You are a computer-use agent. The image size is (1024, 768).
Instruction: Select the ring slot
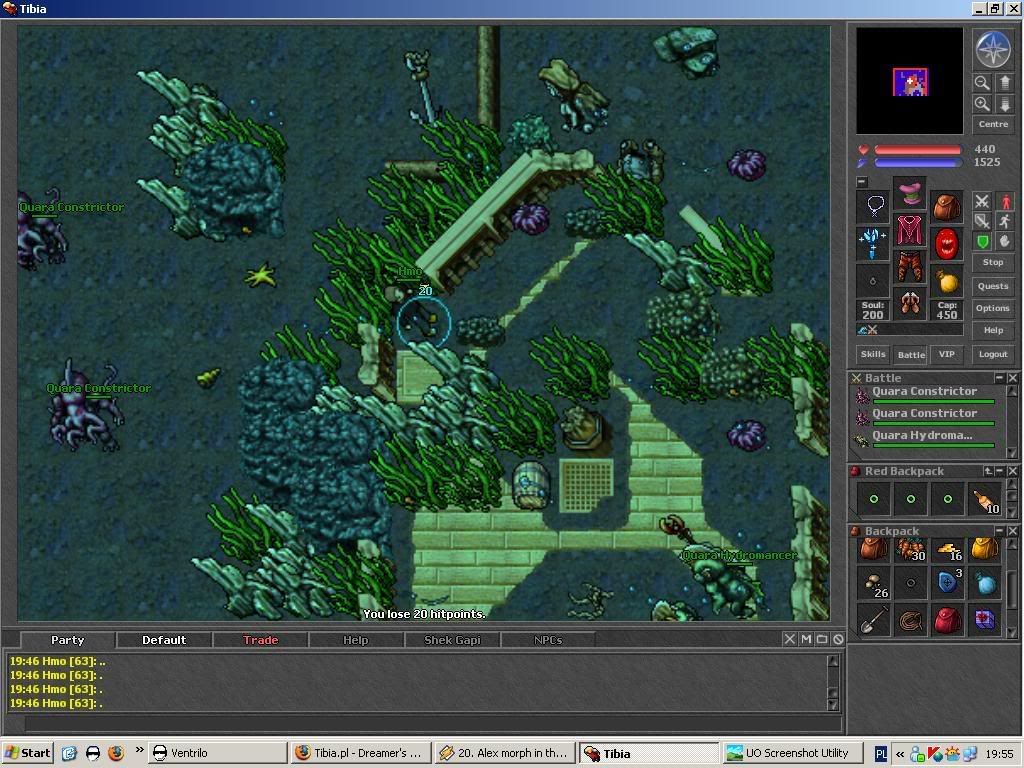tap(873, 281)
